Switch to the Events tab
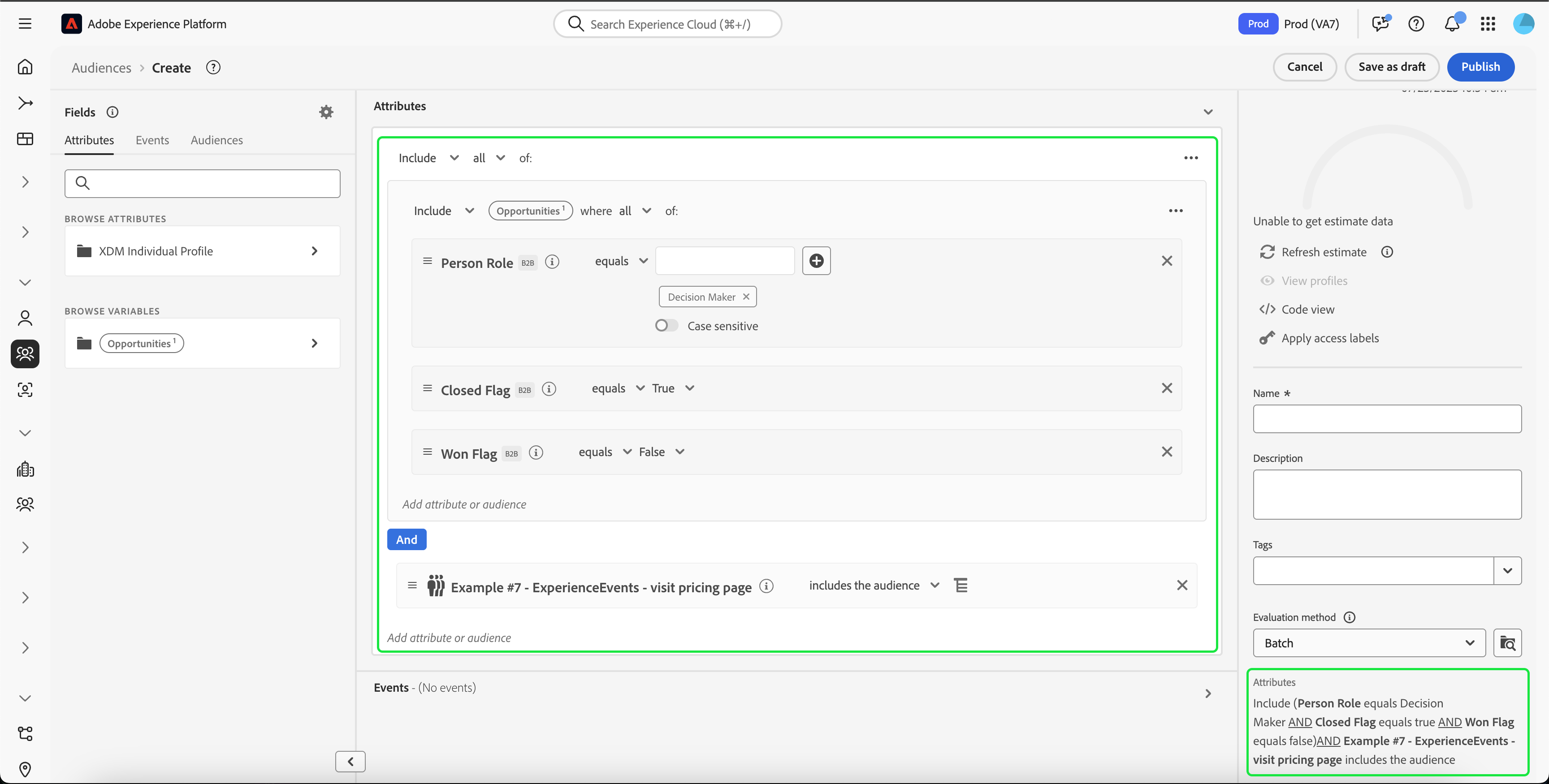Screen dimensions: 1549x784 pyautogui.click(x=152, y=140)
